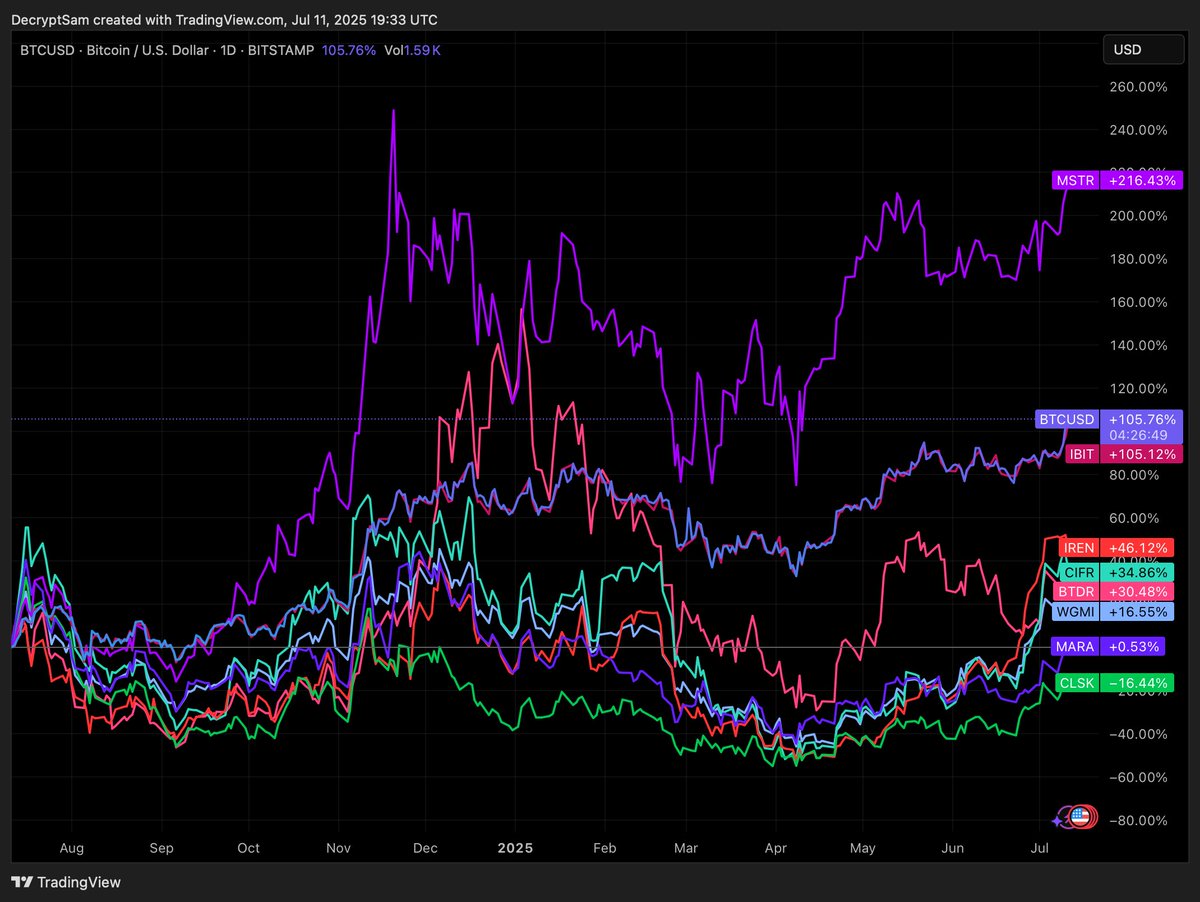
Task: Select the MARA series label
Action: coord(1076,647)
